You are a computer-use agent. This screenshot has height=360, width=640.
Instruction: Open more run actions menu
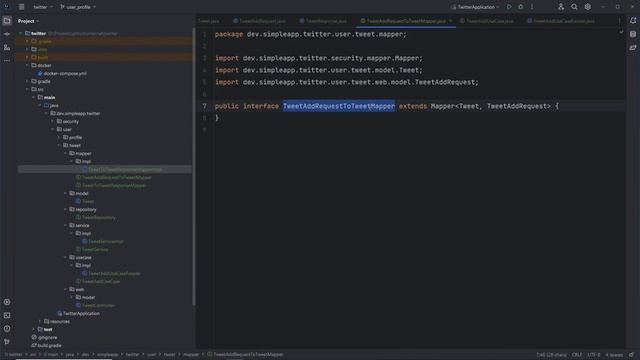coord(532,7)
